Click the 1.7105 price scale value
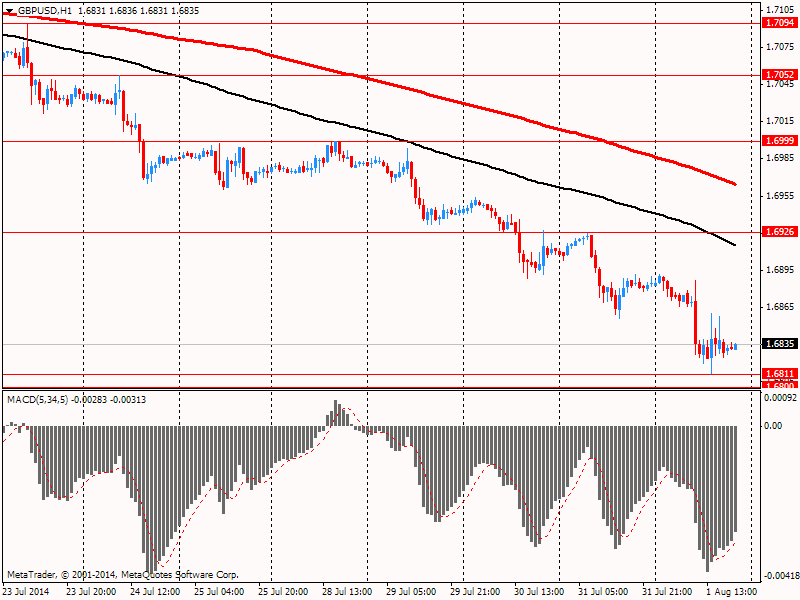Image resolution: width=800 pixels, height=600 pixels. click(x=781, y=10)
